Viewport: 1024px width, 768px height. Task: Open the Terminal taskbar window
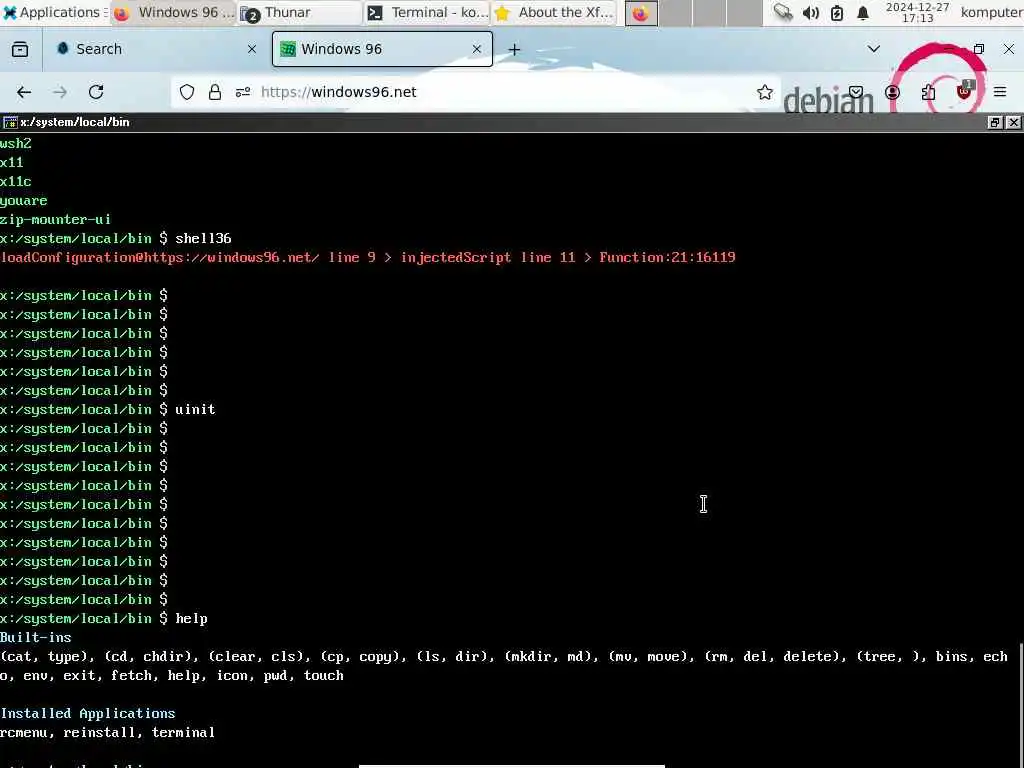point(426,12)
